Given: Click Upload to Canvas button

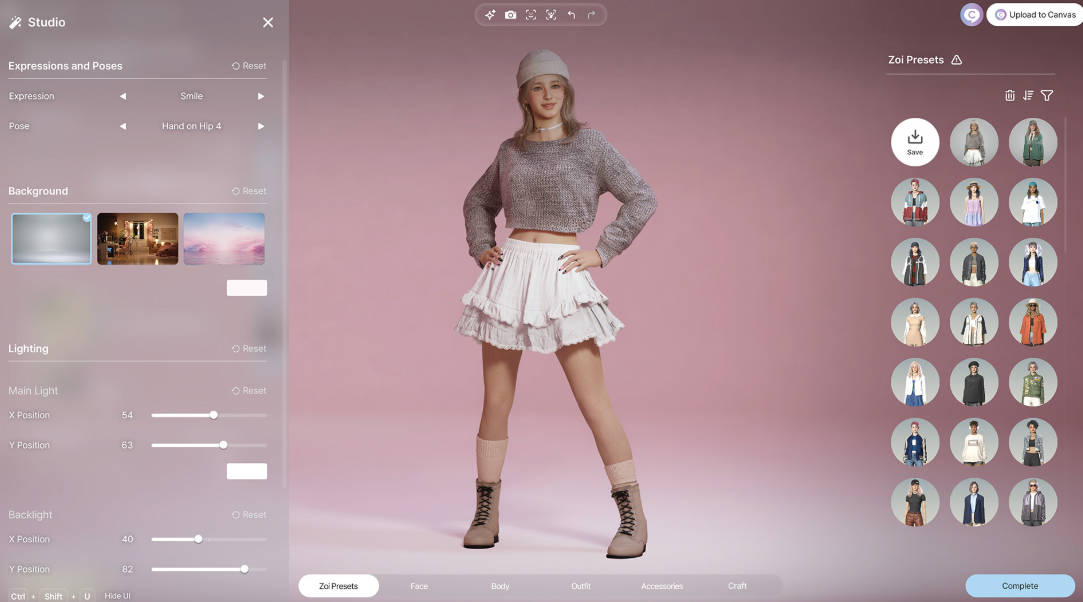Looking at the screenshot, I should coord(1034,15).
